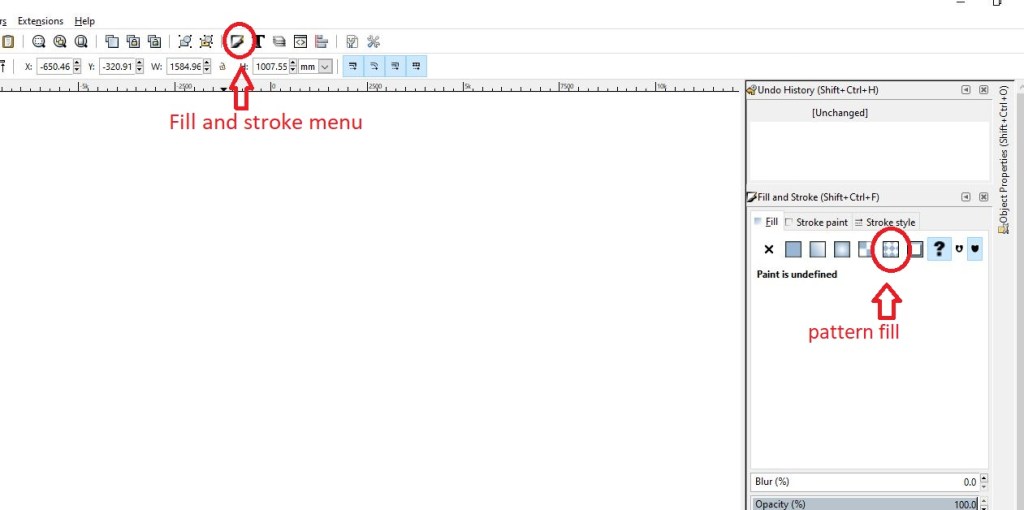Open the Help menu
1024x510 pixels.
(x=84, y=21)
